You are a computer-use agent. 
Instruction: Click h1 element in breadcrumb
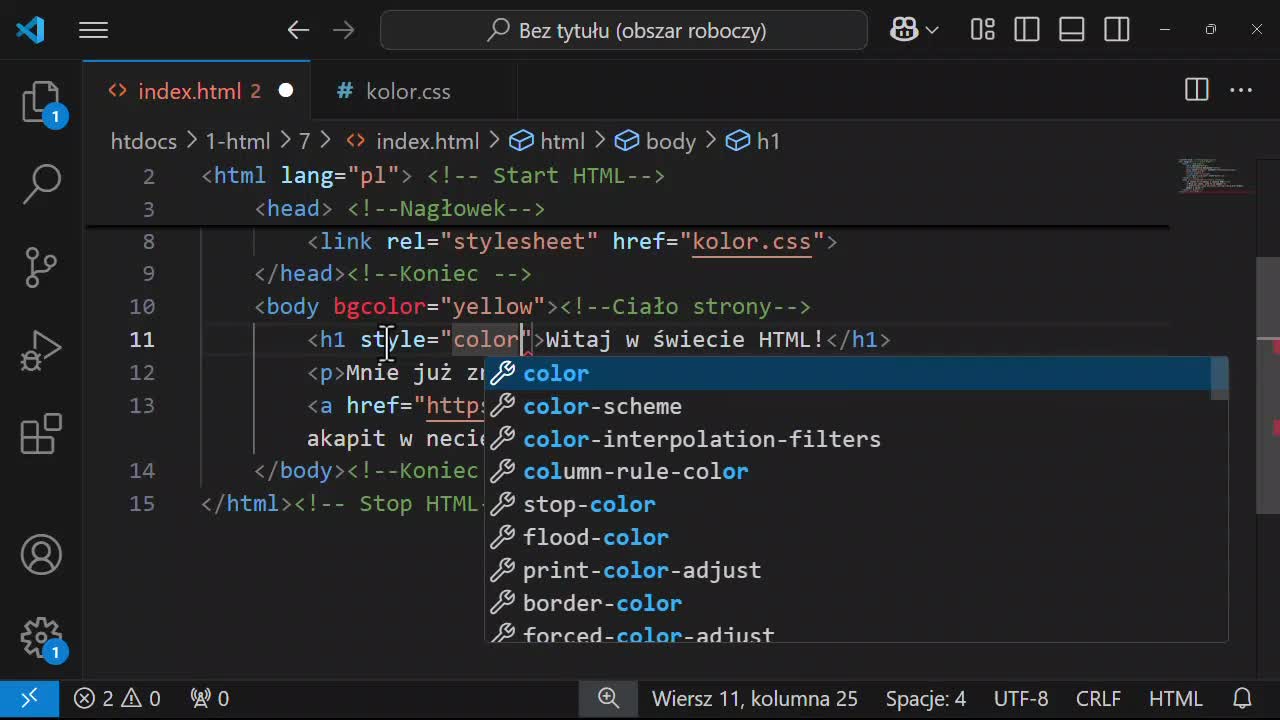753,141
